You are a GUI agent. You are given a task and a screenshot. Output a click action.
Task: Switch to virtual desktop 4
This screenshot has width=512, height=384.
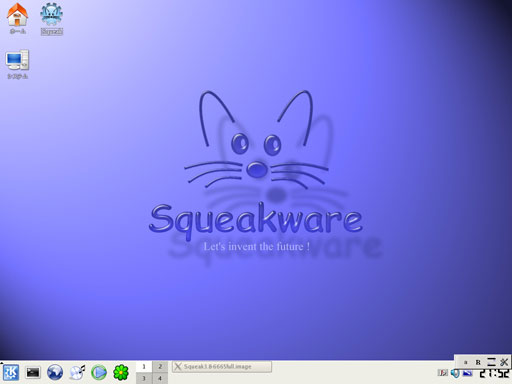pyautogui.click(x=160, y=378)
